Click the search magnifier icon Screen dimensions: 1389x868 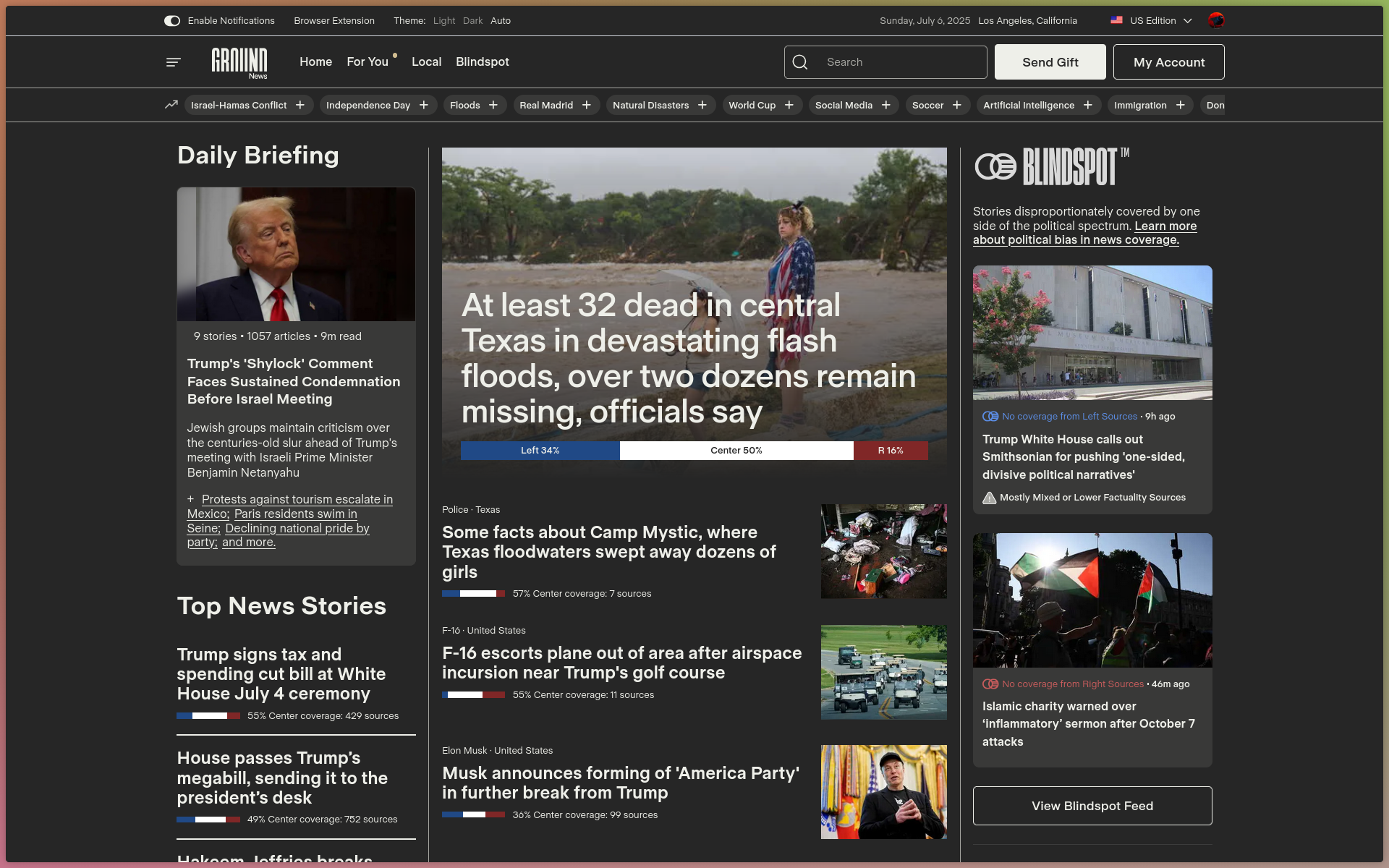pos(800,62)
